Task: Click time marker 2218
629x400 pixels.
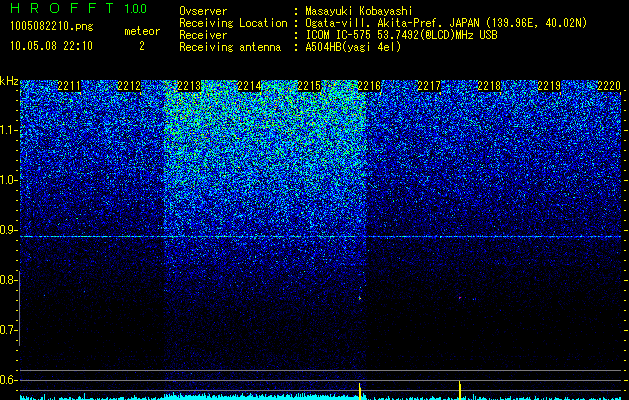Action: click(x=489, y=86)
